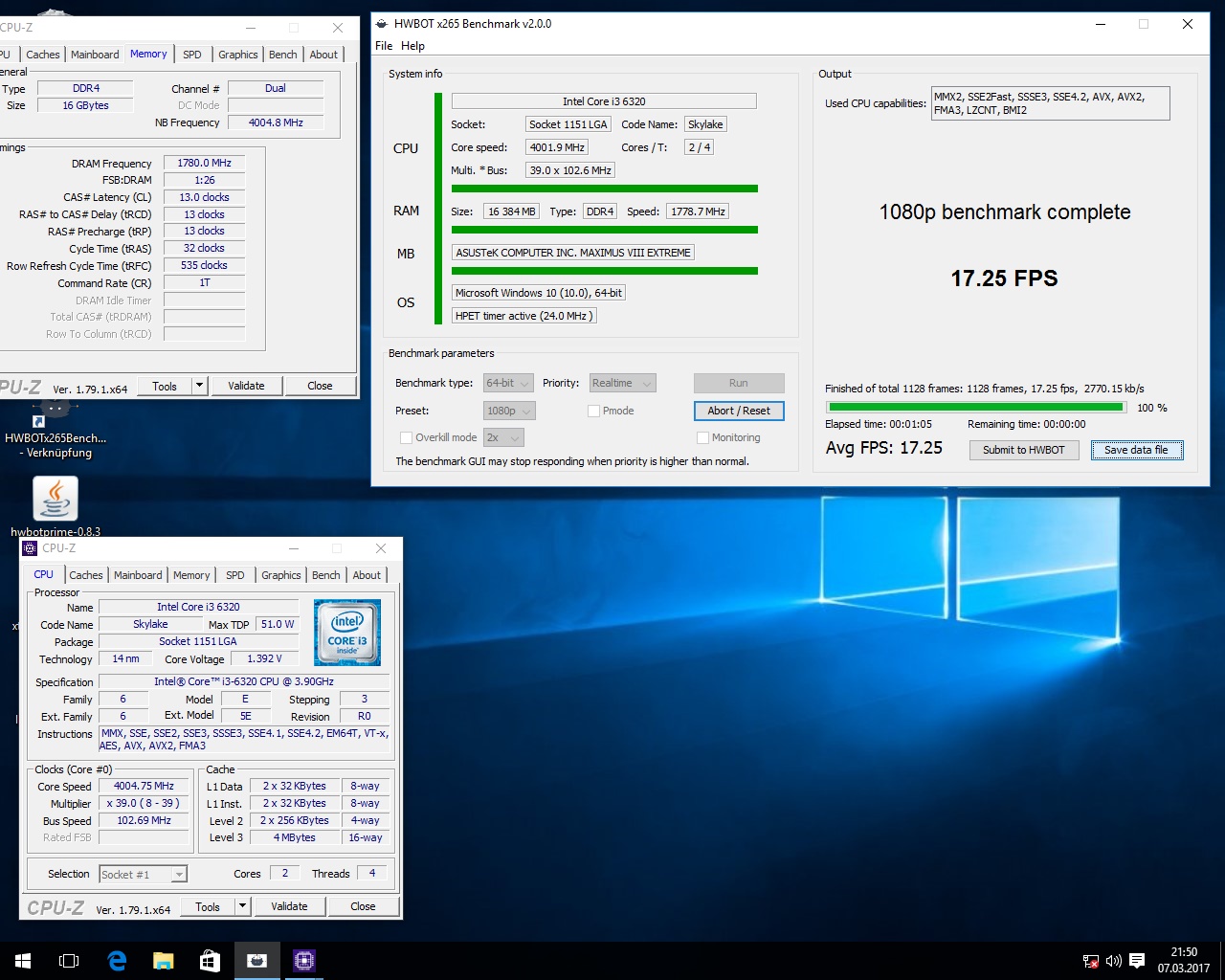Click Save data file button

coord(1137,450)
